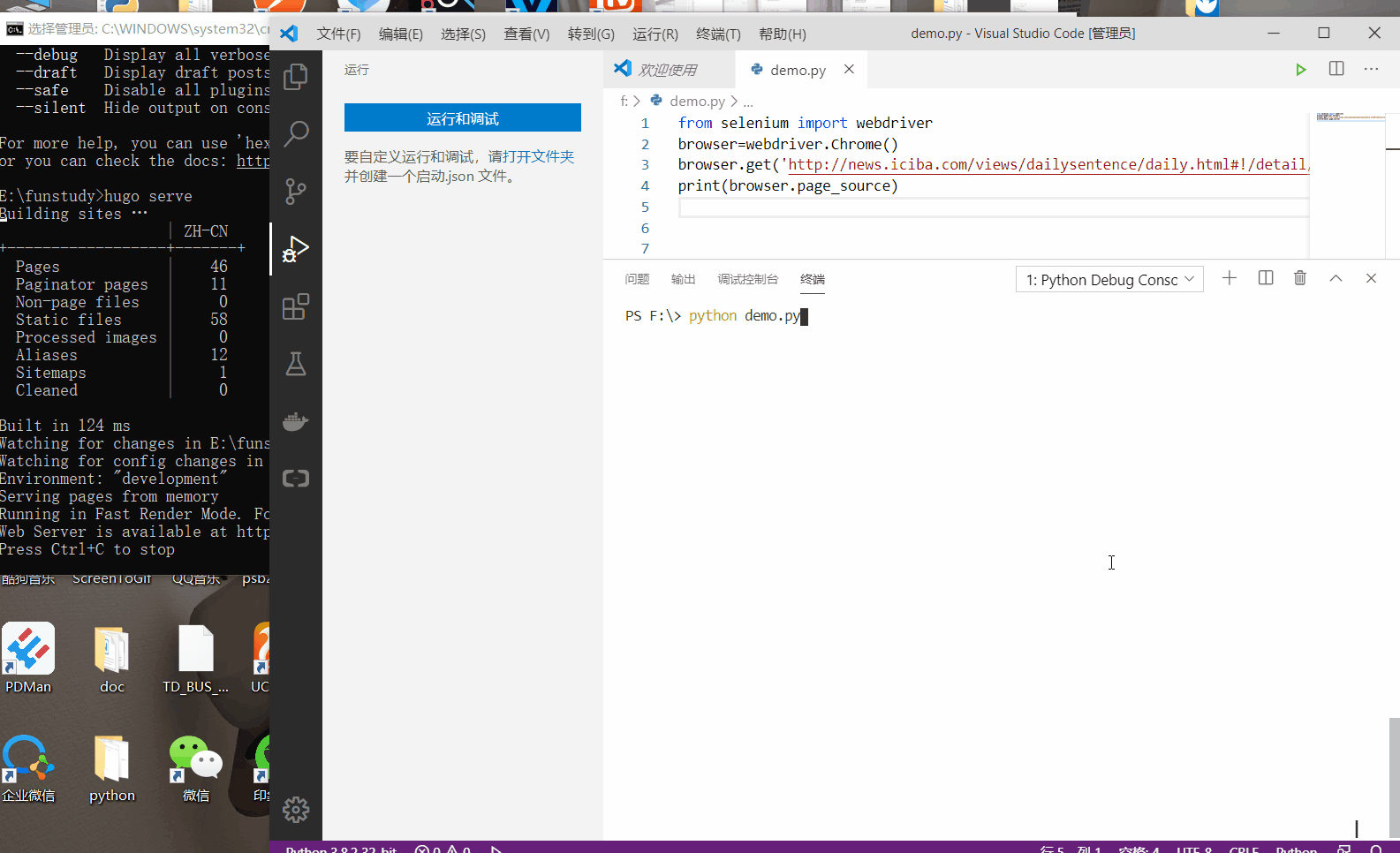Click the 运行 side bar header

click(x=357, y=70)
